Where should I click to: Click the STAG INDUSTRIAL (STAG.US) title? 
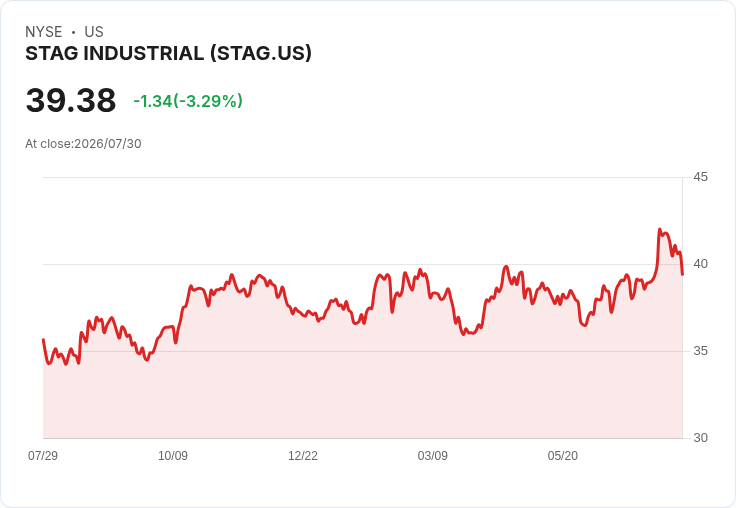click(168, 53)
